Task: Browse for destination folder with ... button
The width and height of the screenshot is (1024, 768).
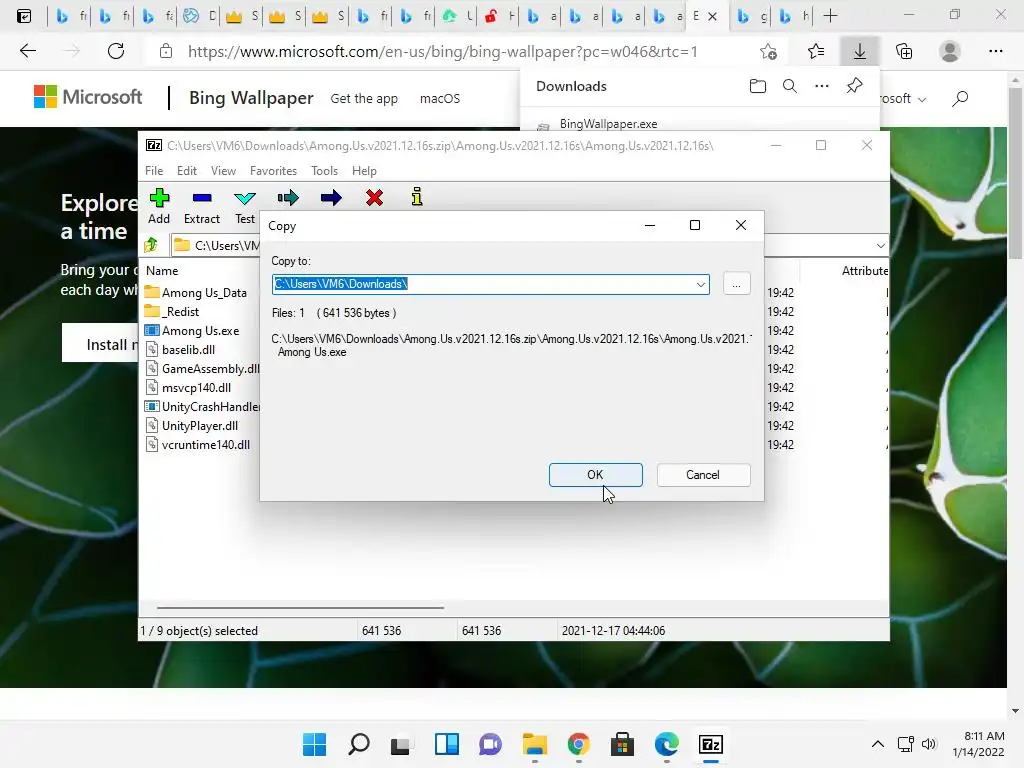Action: click(x=736, y=284)
